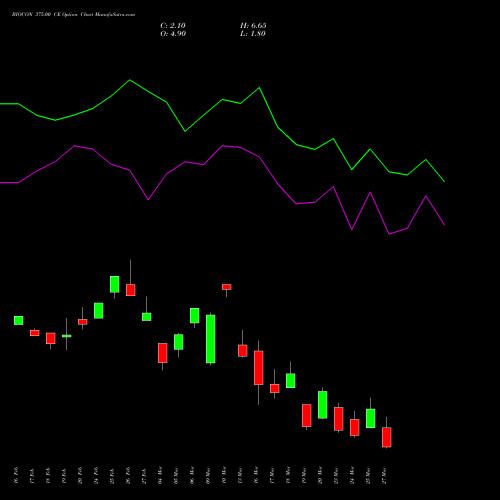The image size is (500, 500).
Task: Click the low price value L: 1.80
Action: pos(253,34)
